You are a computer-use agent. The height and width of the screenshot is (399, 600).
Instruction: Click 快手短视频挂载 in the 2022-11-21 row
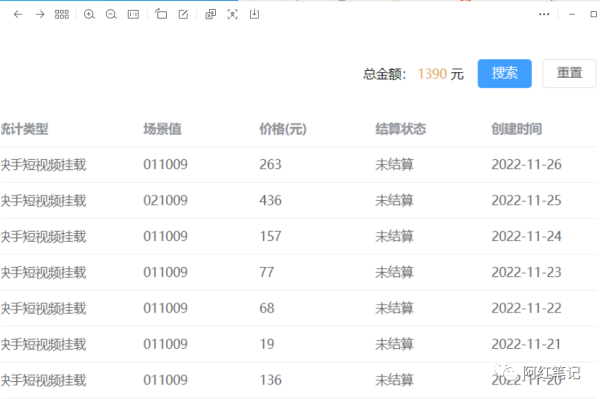click(43, 345)
